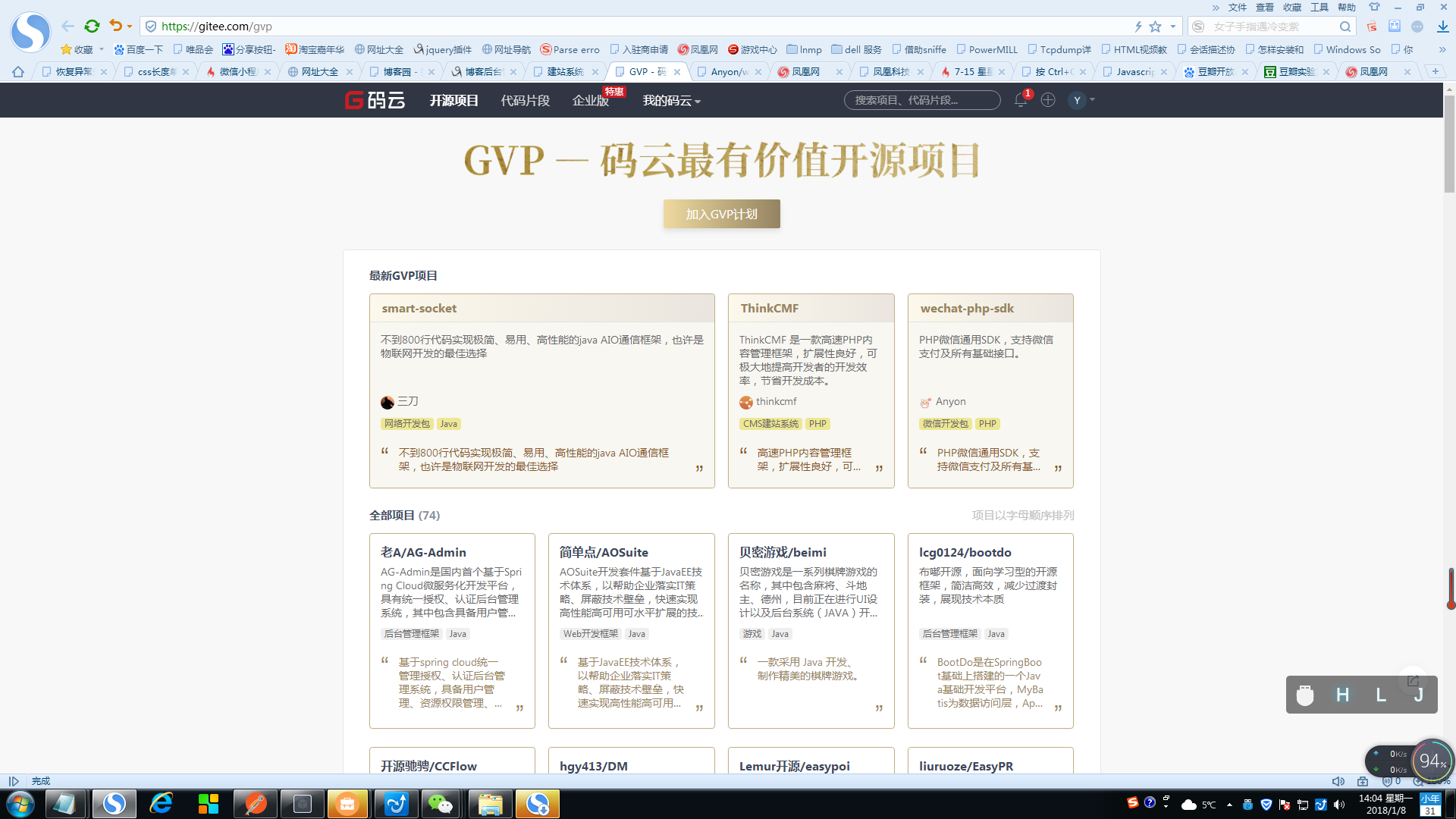Click the browser back arrow
This screenshot has height=819, width=1456.
pyautogui.click(x=68, y=26)
